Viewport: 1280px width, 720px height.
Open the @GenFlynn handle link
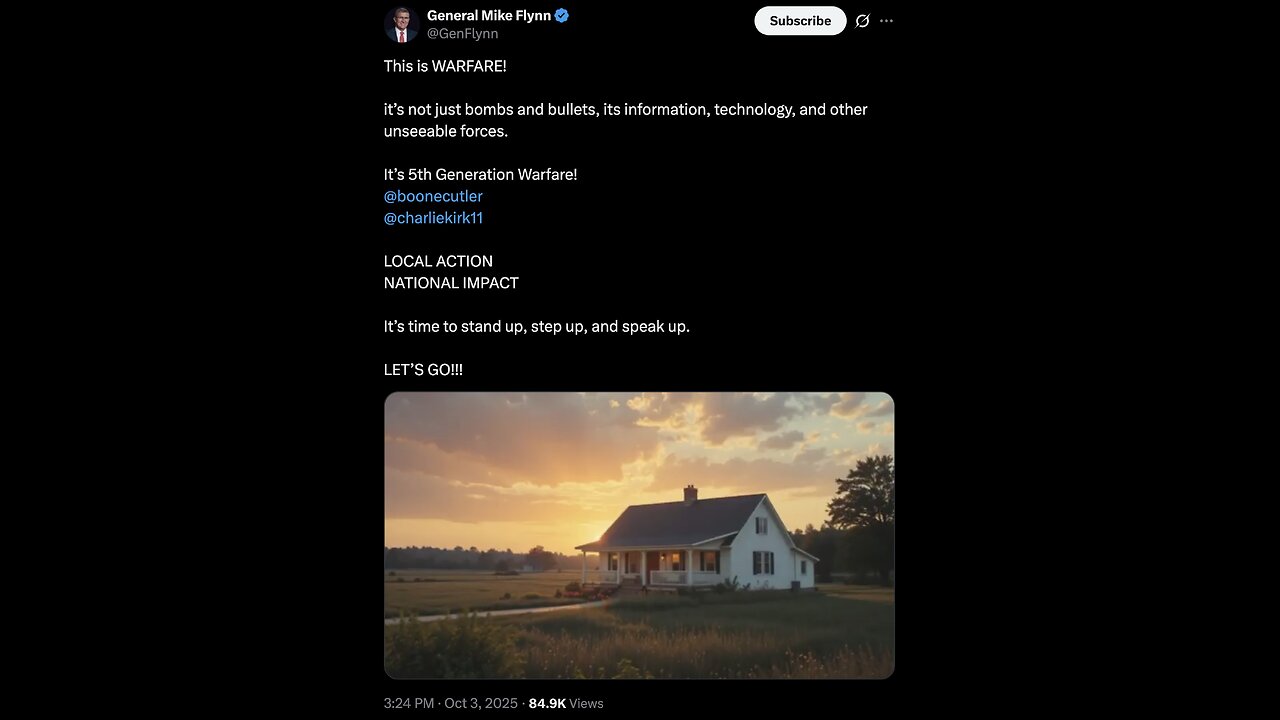pos(462,34)
